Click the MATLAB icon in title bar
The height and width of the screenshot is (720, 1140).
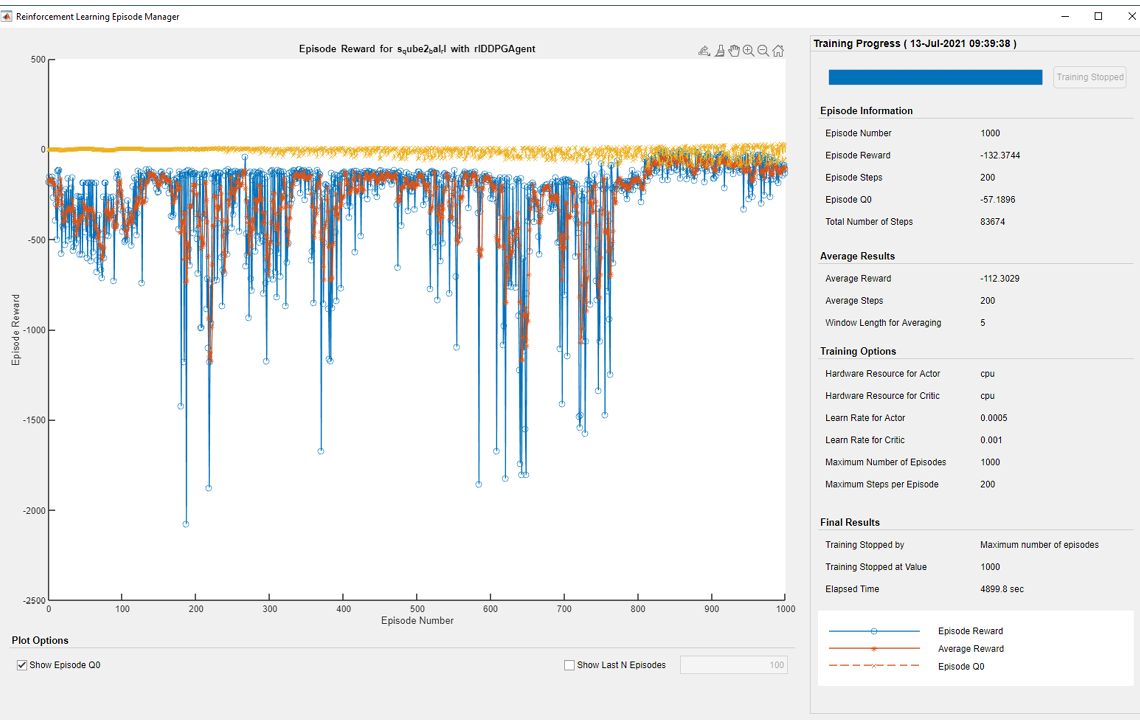pyautogui.click(x=8, y=16)
